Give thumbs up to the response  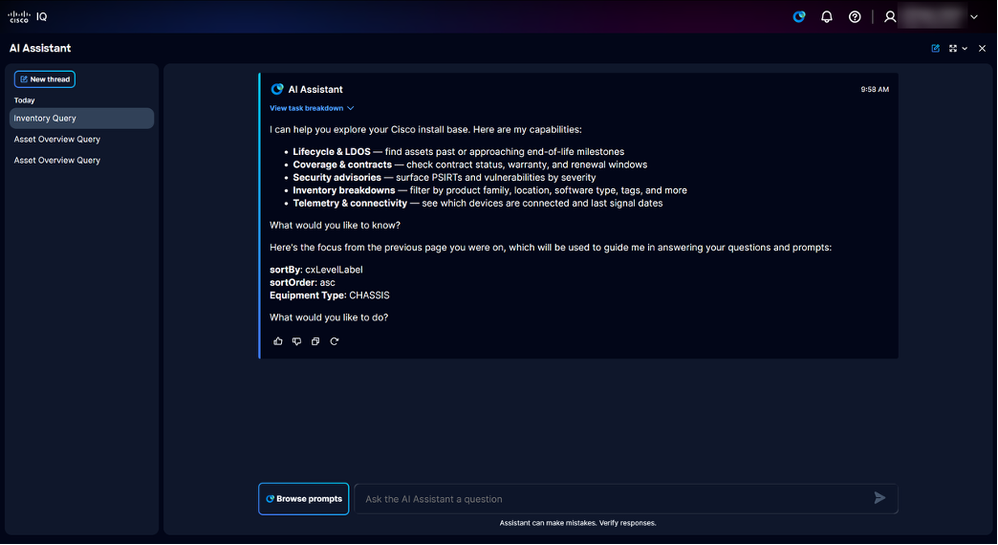(x=278, y=341)
